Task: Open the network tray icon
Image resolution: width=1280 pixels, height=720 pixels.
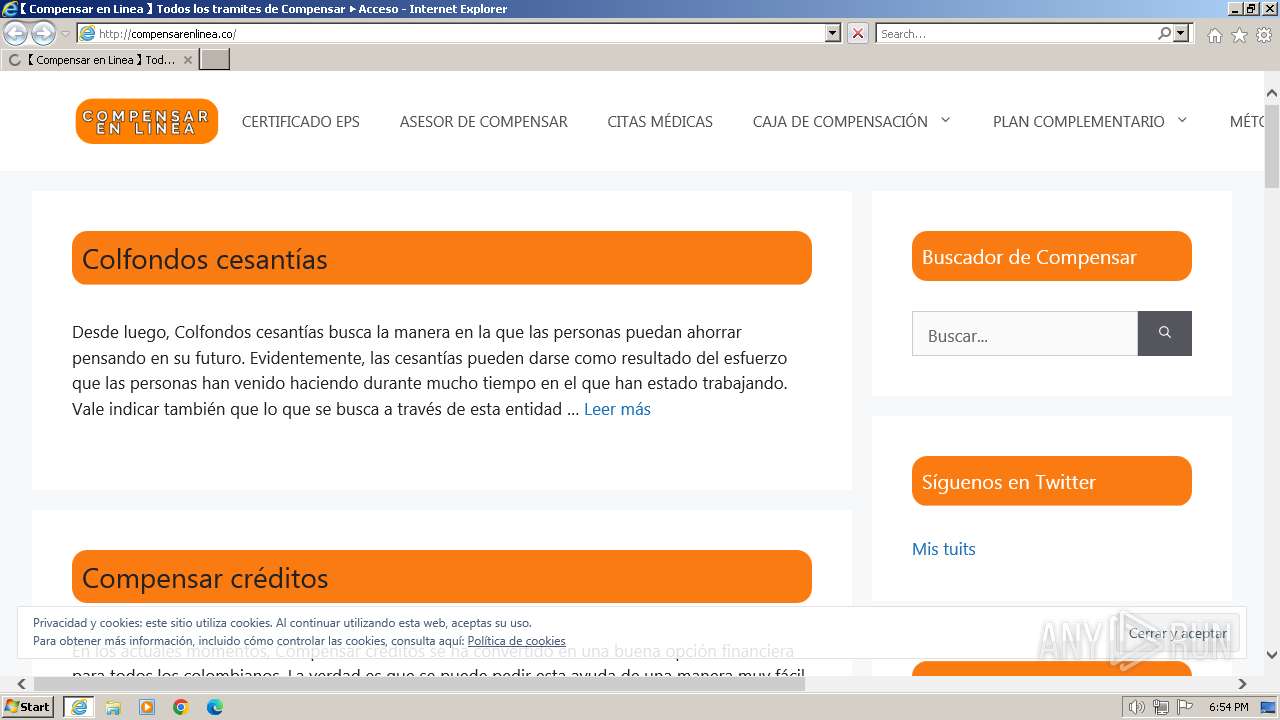Action: tap(1161, 707)
